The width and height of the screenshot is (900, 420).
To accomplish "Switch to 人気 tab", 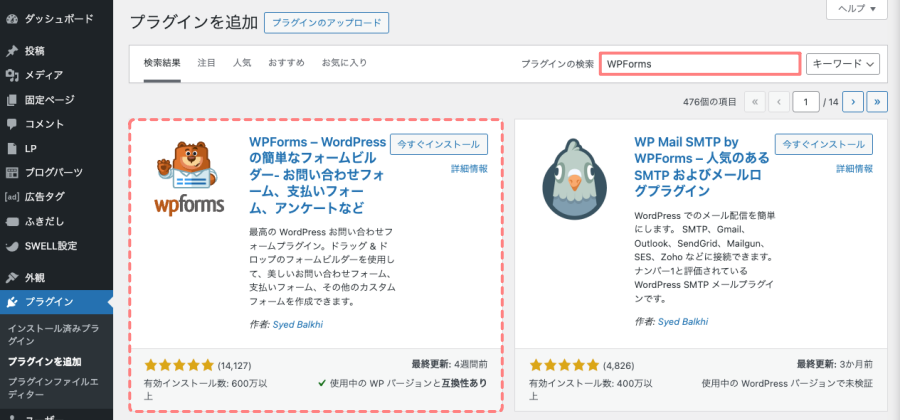I will [242, 63].
